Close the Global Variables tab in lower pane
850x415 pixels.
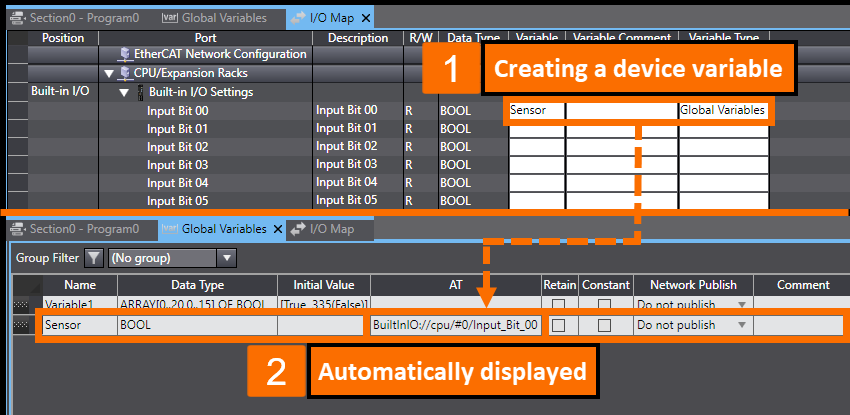(278, 229)
